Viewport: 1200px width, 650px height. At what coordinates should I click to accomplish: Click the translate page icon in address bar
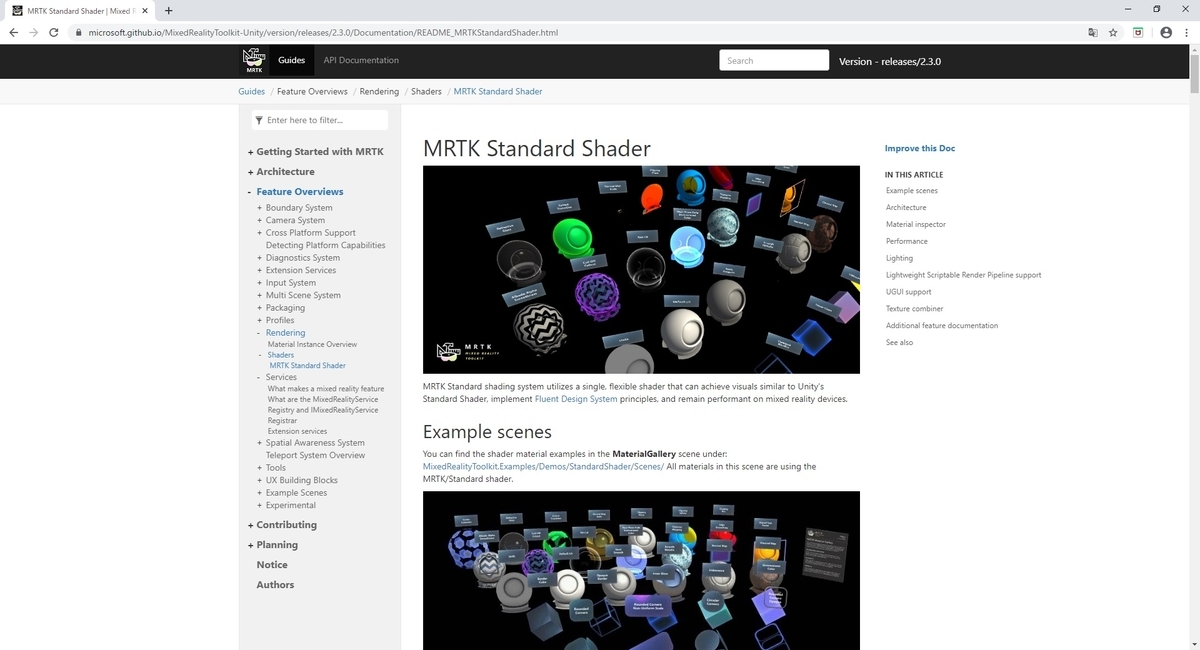tap(1093, 32)
